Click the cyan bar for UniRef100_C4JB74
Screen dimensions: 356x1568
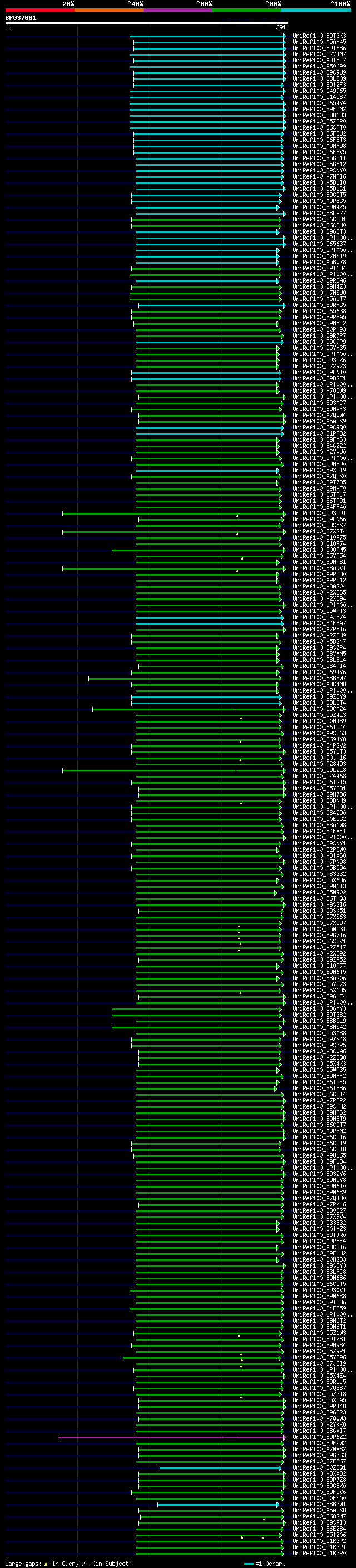210,617
